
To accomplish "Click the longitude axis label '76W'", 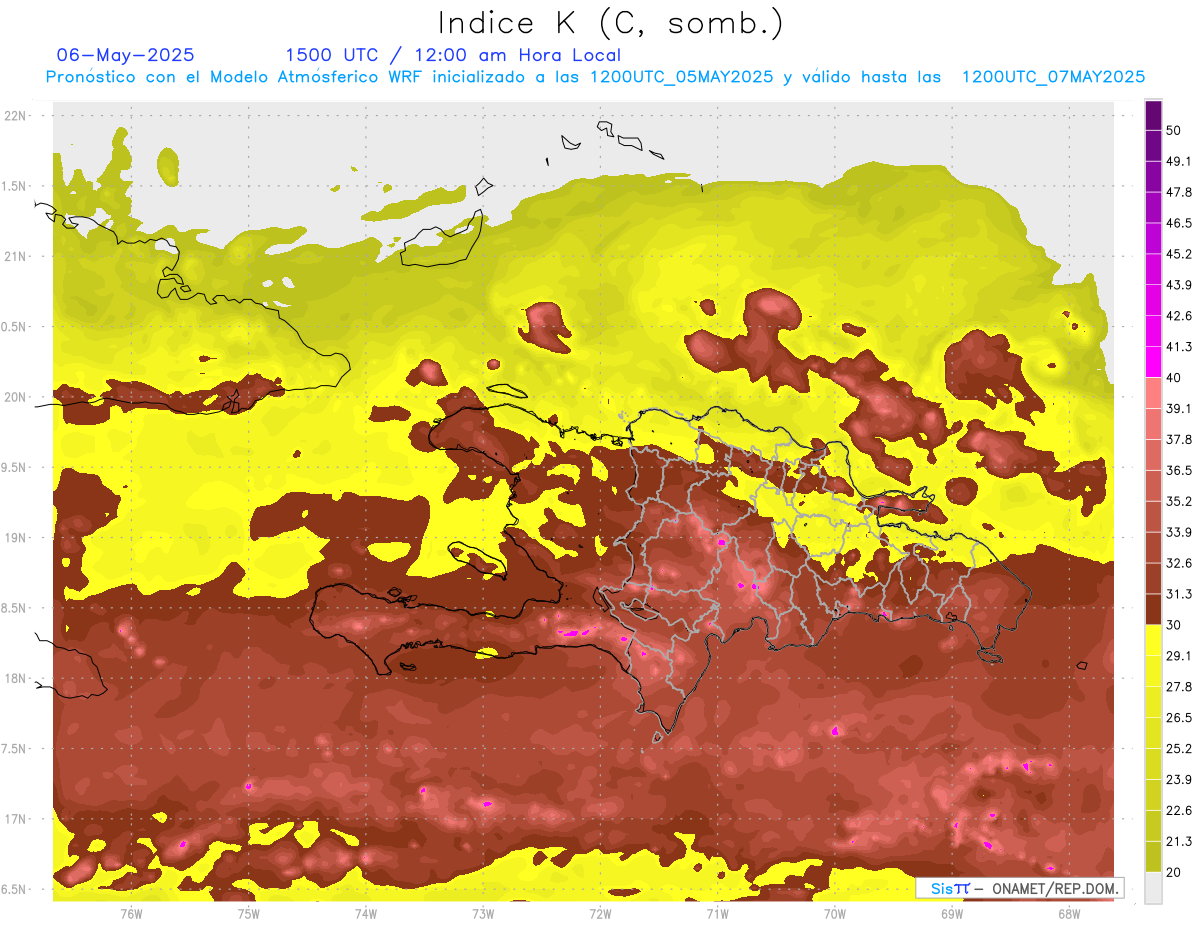I will (131, 913).
